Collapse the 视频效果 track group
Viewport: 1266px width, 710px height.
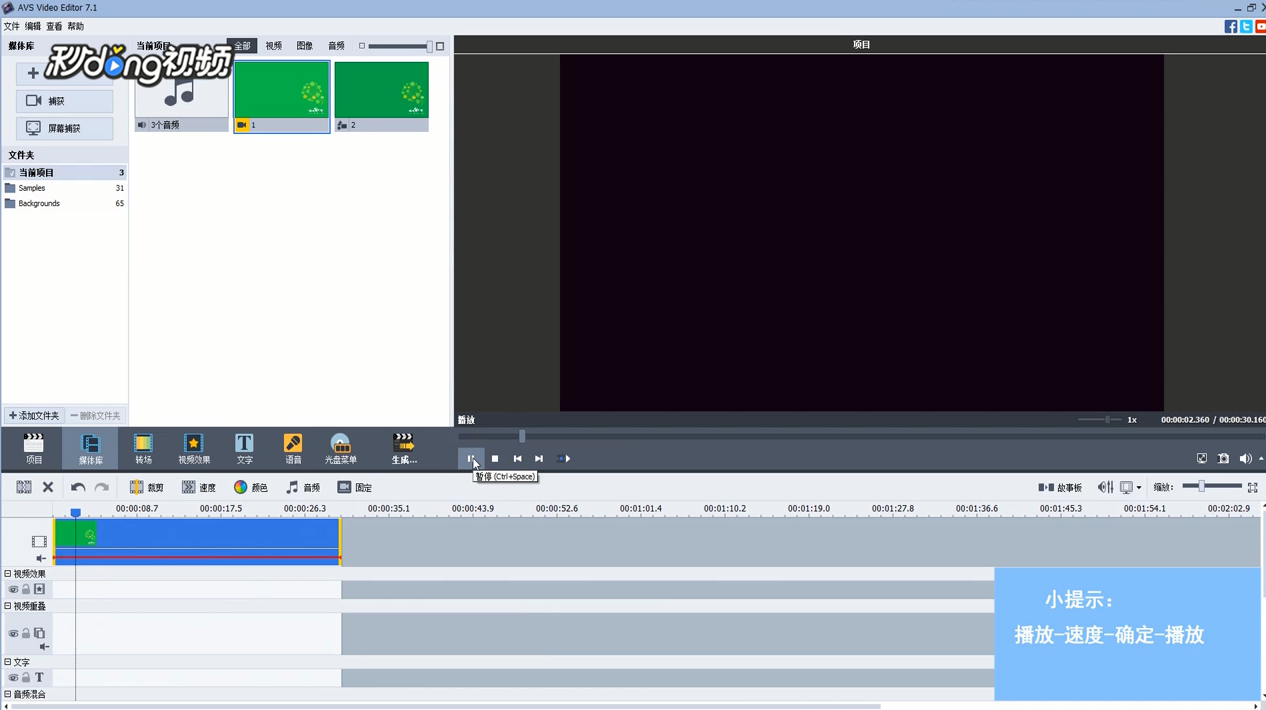coord(8,574)
